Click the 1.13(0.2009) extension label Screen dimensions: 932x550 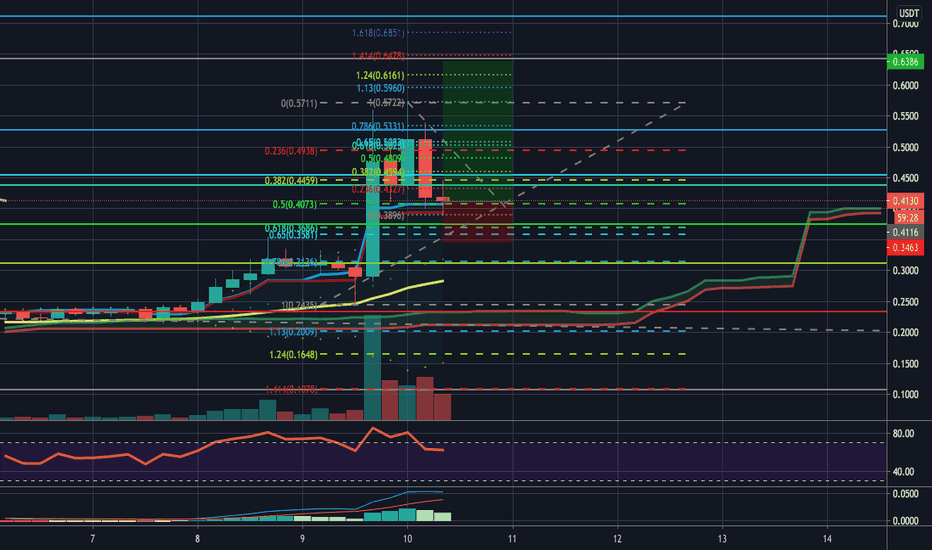pyautogui.click(x=293, y=332)
